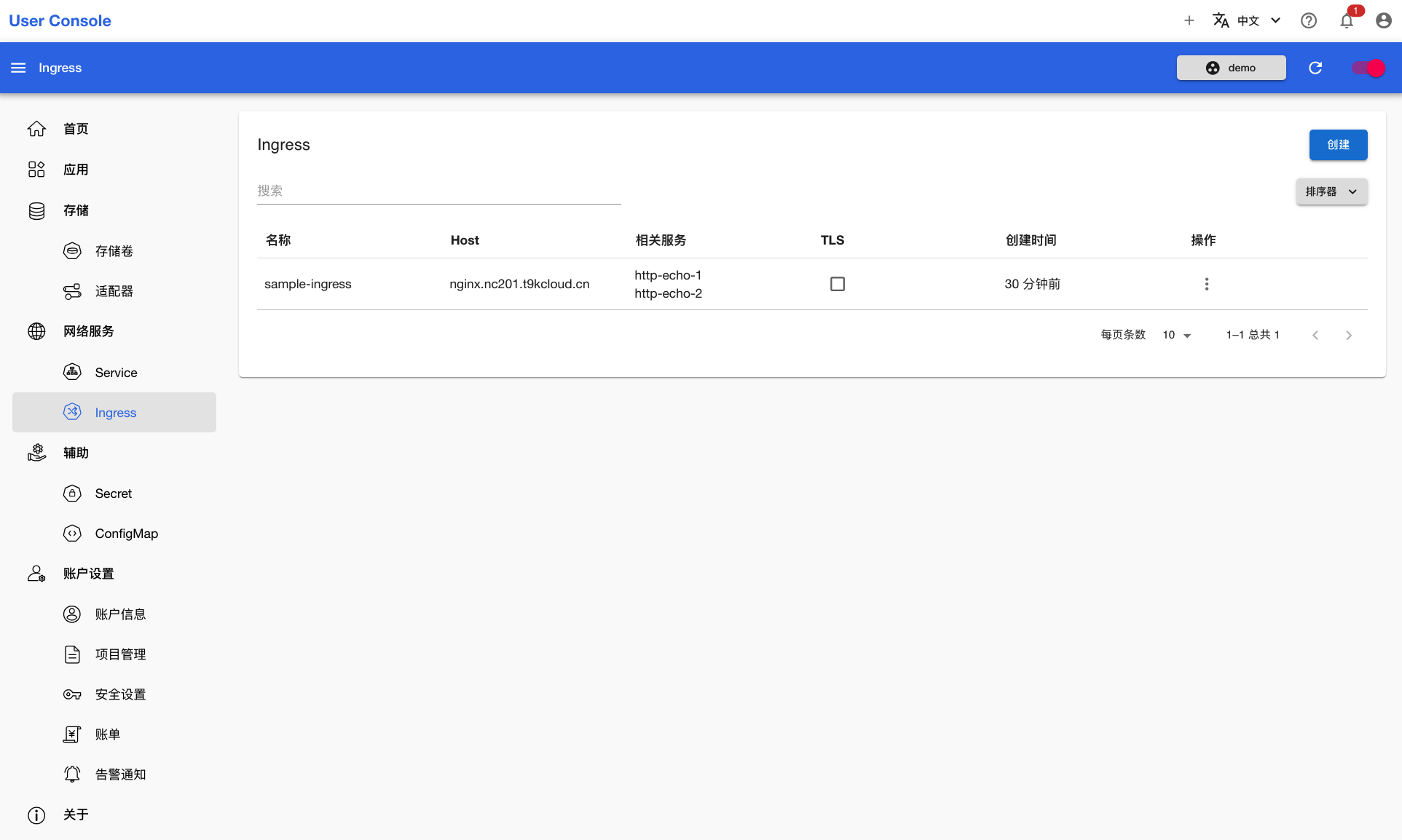Click the document icon beside 项目管理
Viewport: 1402px width, 840px height.
click(x=72, y=654)
